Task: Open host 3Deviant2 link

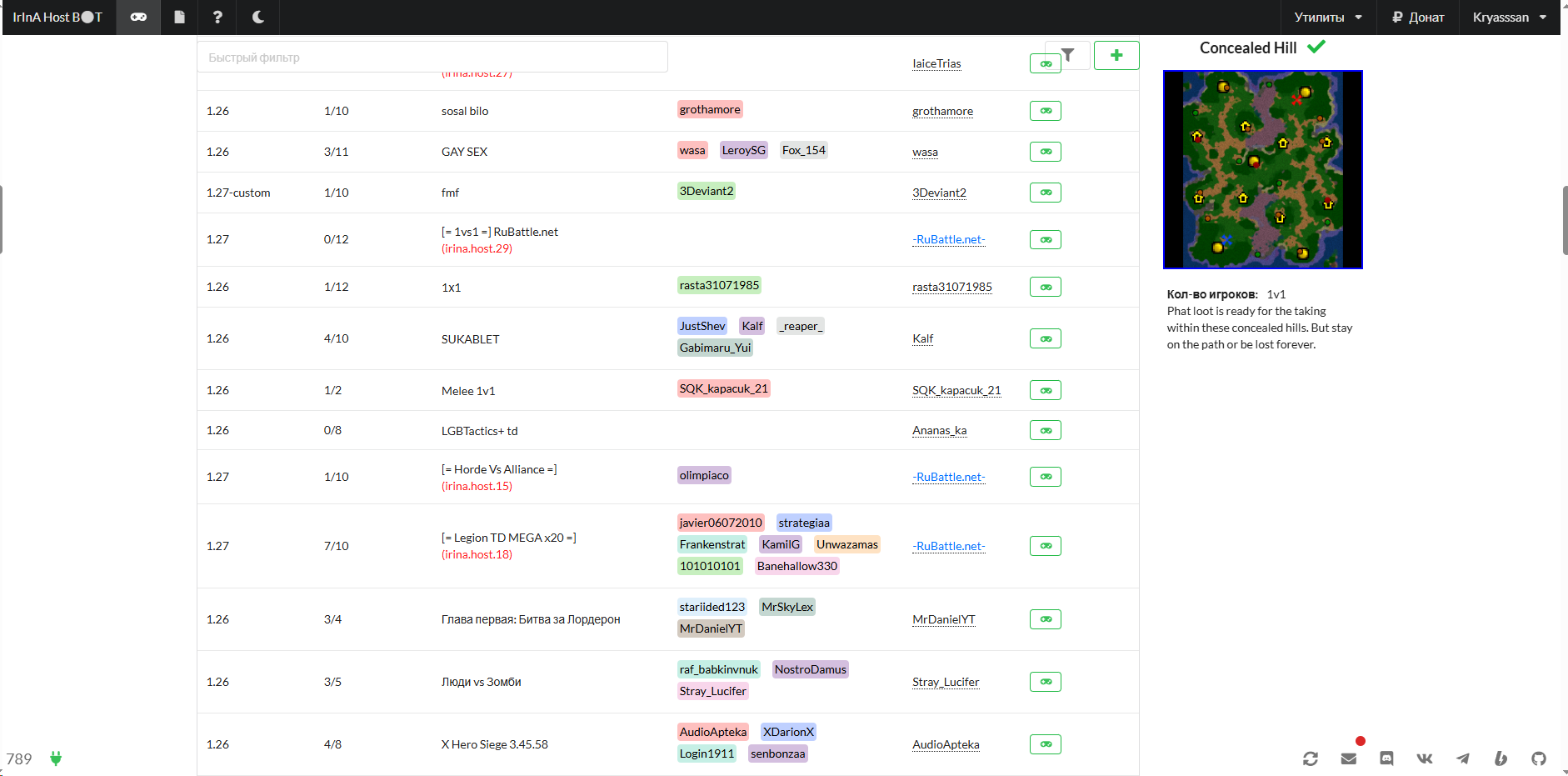Action: click(939, 193)
